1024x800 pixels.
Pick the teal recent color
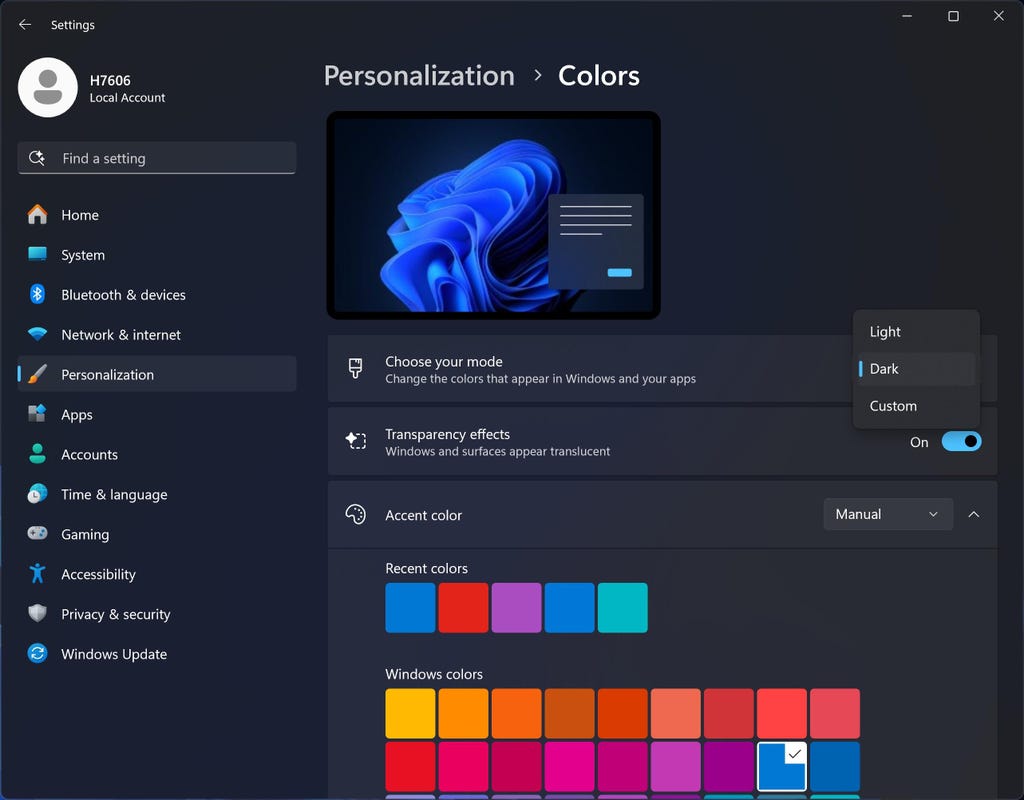tap(622, 607)
